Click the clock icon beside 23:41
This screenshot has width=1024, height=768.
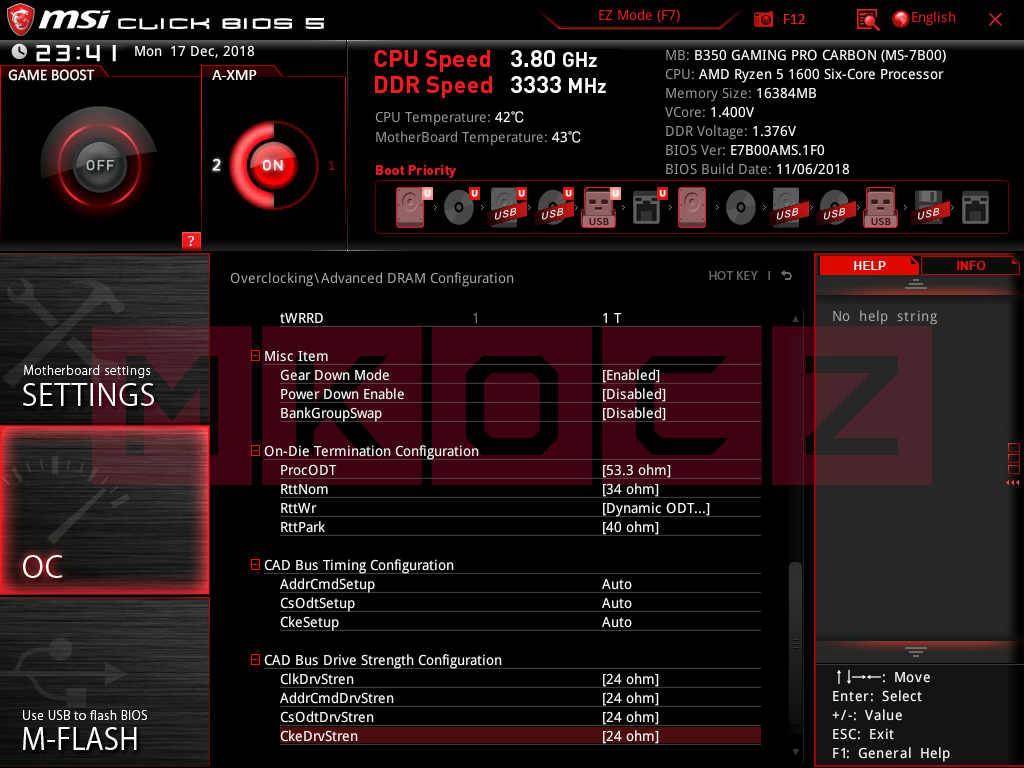pos(20,51)
